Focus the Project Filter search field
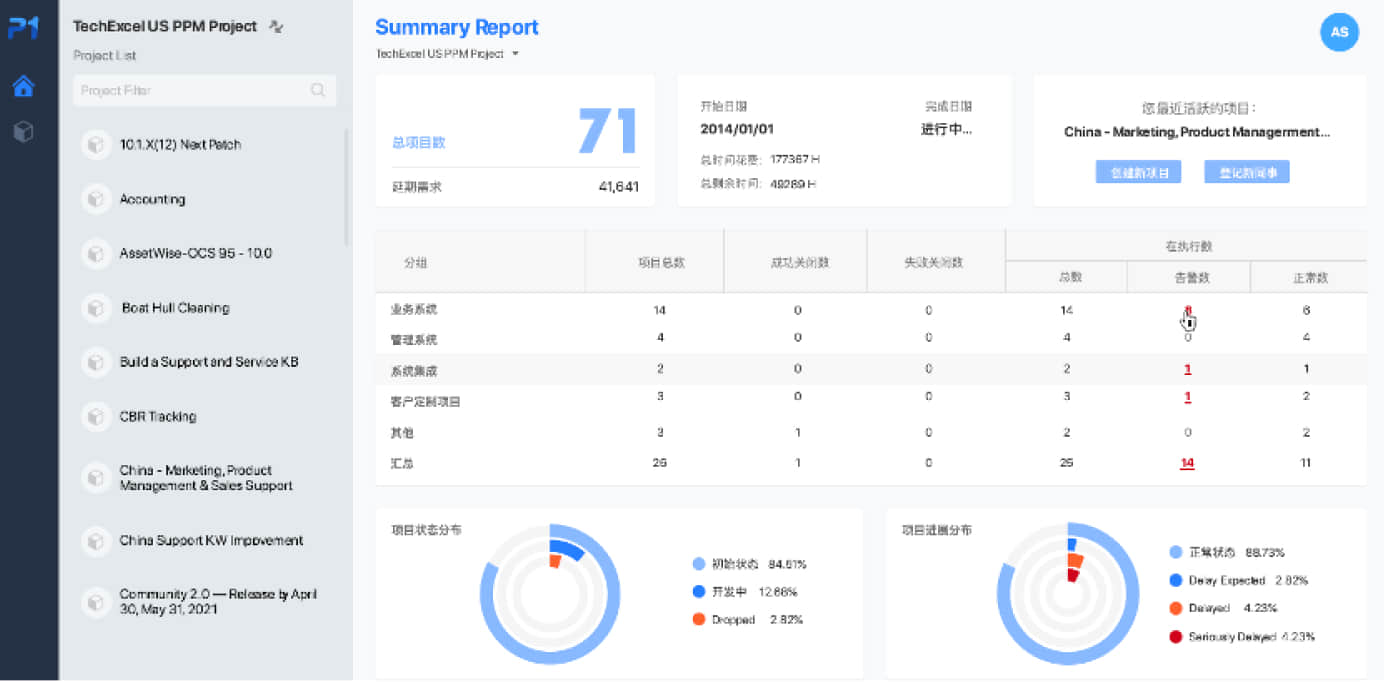This screenshot has height=682, width=1386. tap(205, 90)
